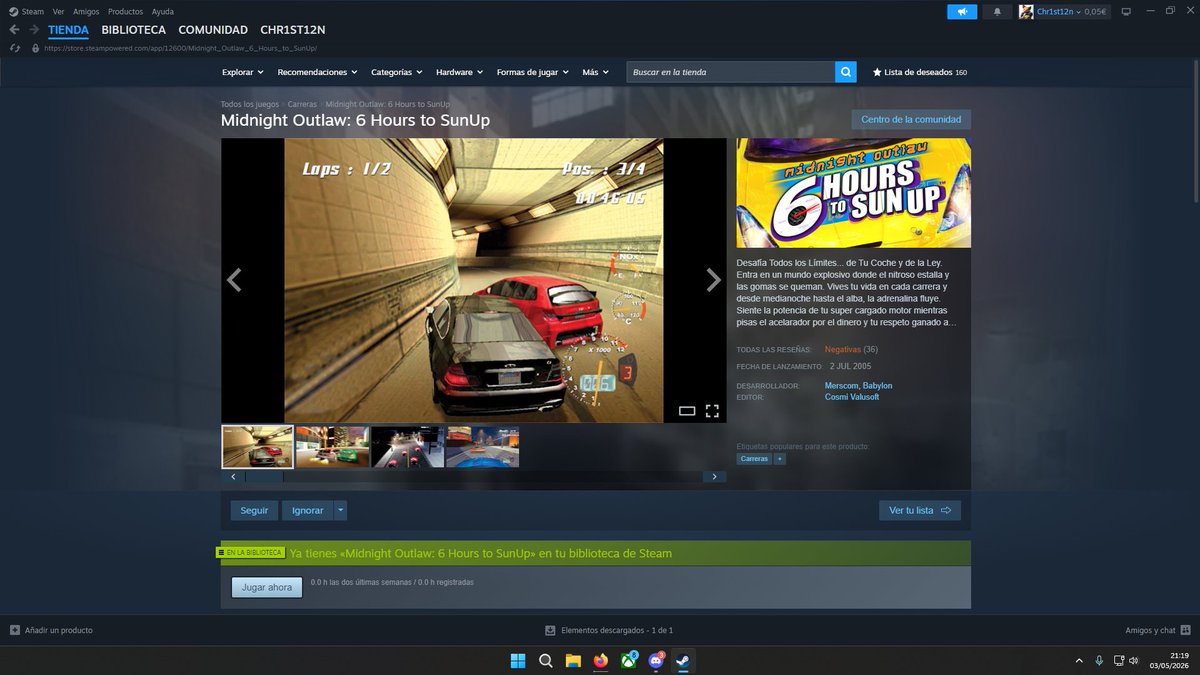Click the Ver tu lista button
Image resolution: width=1200 pixels, height=675 pixels.
tap(920, 510)
